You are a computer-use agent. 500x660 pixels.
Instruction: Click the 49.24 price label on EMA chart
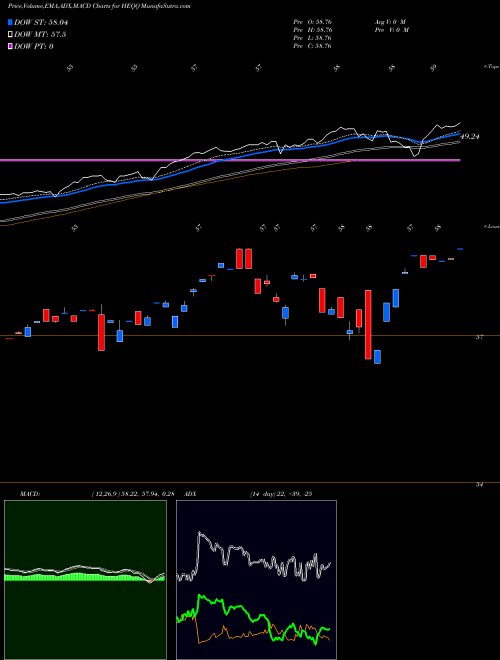click(x=470, y=136)
